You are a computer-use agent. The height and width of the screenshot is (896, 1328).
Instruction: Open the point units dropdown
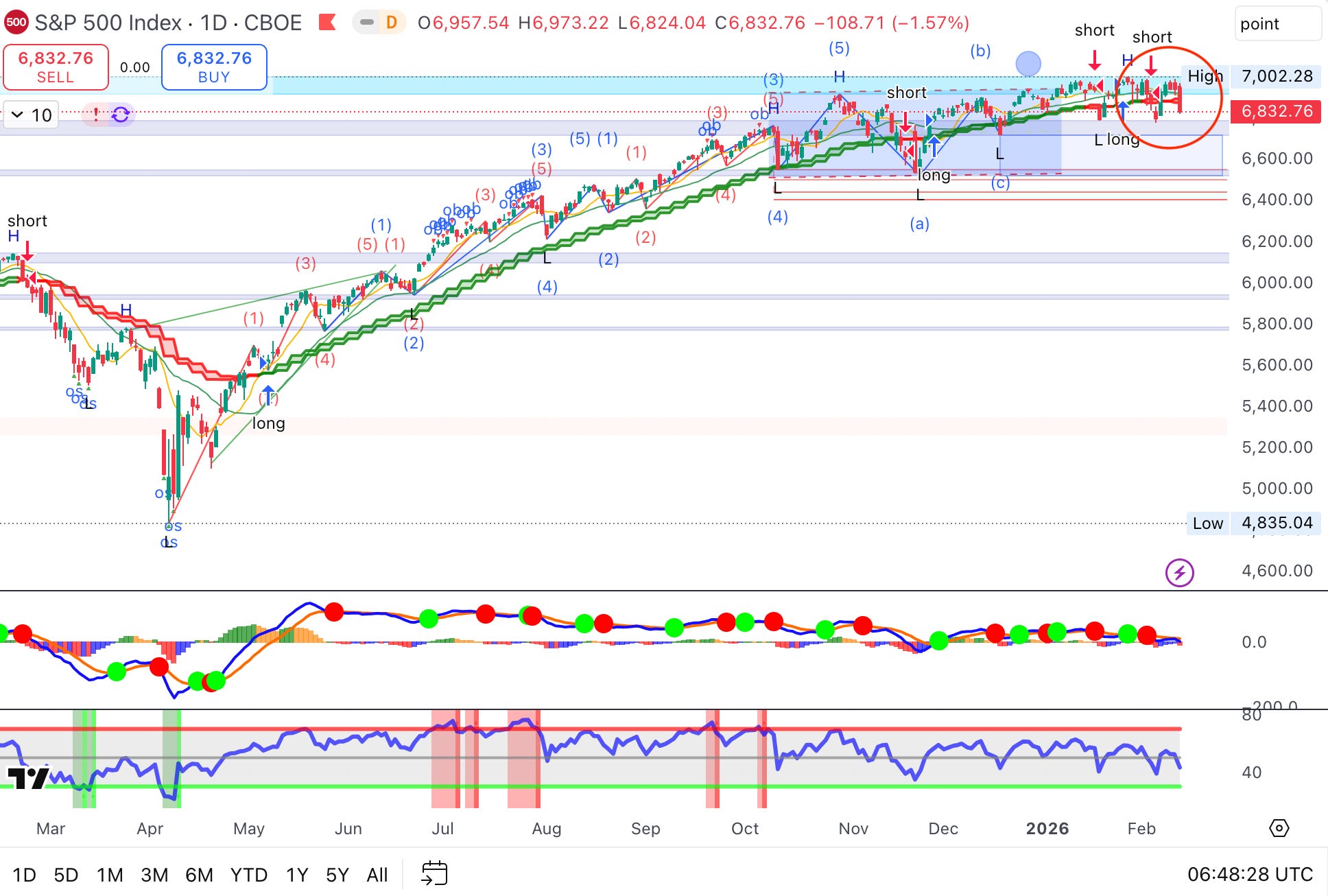pos(1277,24)
